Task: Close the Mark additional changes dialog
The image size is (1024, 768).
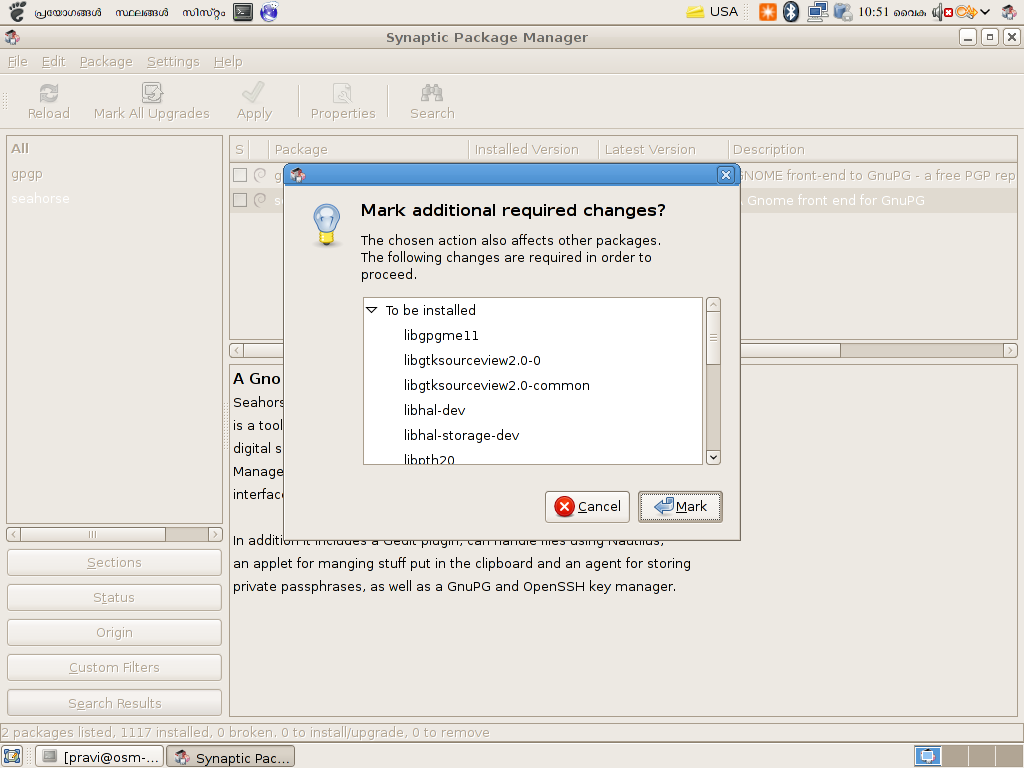Action: click(726, 175)
